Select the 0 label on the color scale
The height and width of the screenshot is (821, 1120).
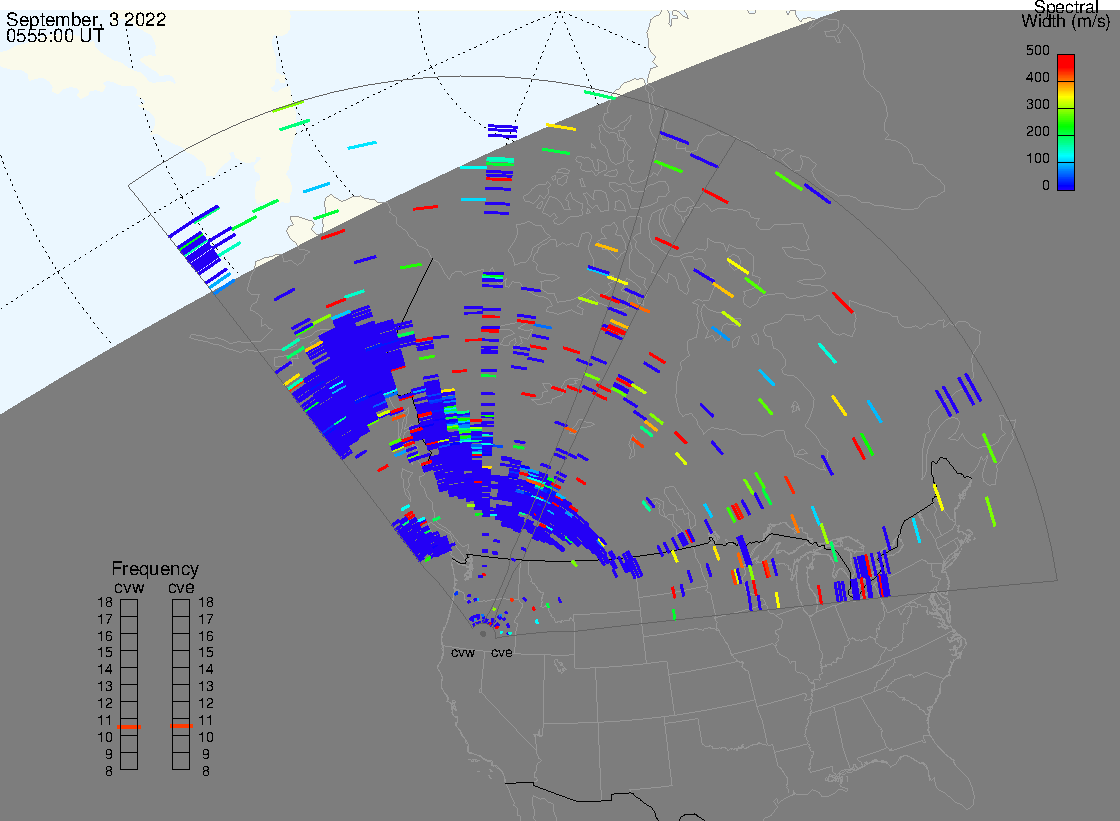tap(1046, 186)
